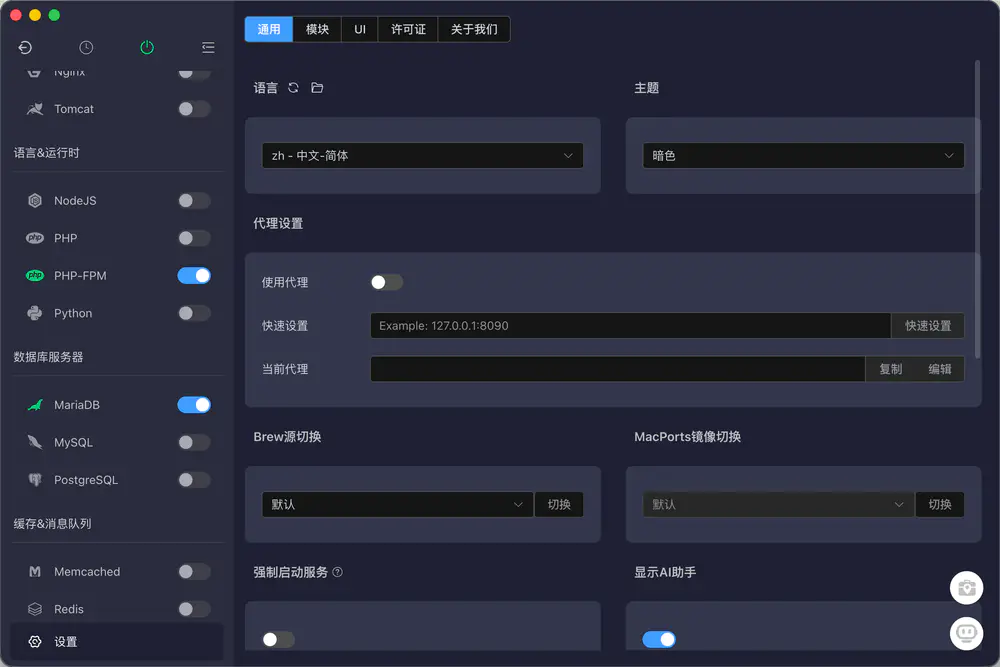Screen dimensions: 1000x667
Task: Select the 设置 item in sidebar
Action: pyautogui.click(x=117, y=641)
